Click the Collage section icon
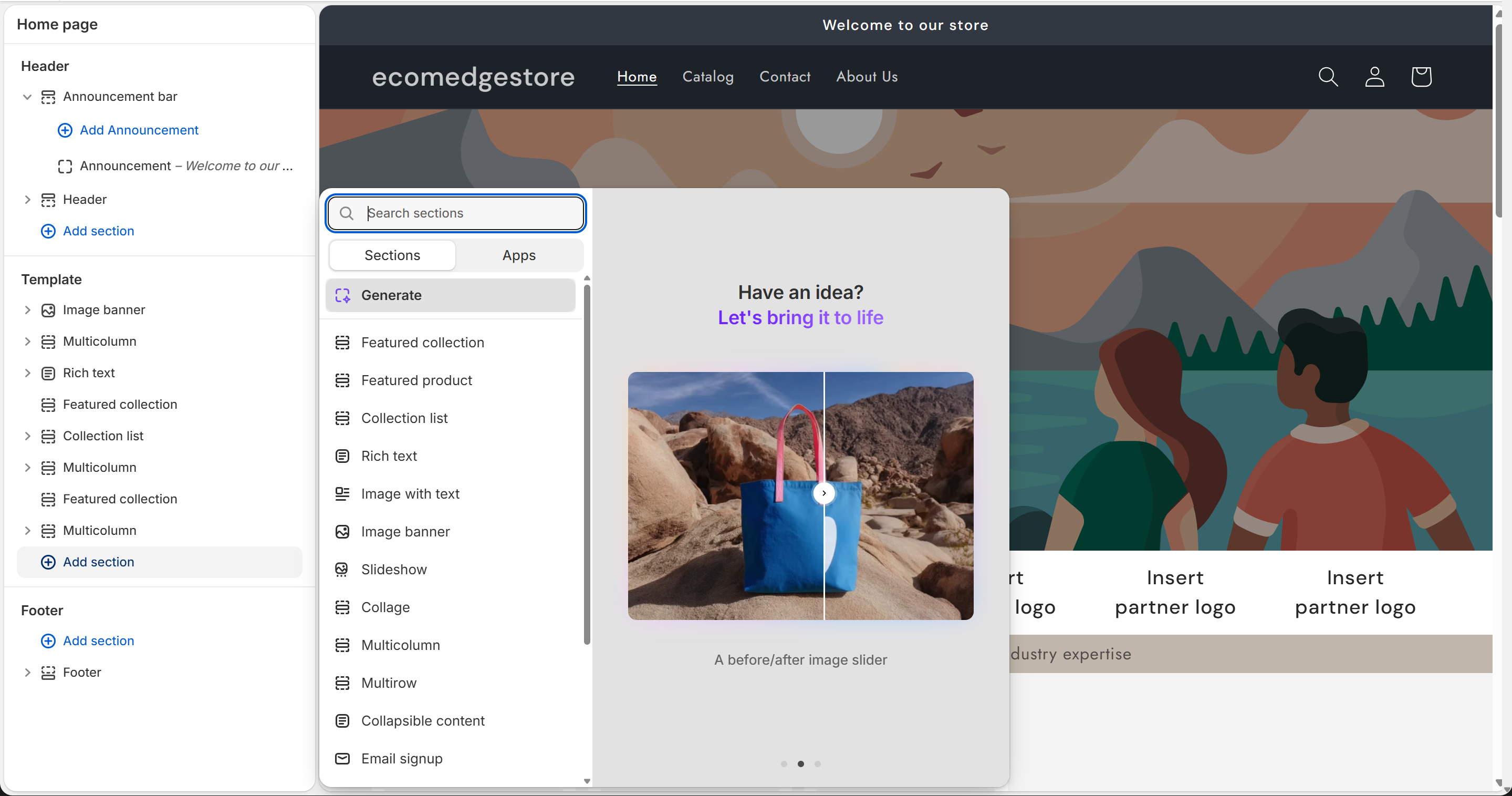This screenshot has height=796, width=1512. point(343,607)
